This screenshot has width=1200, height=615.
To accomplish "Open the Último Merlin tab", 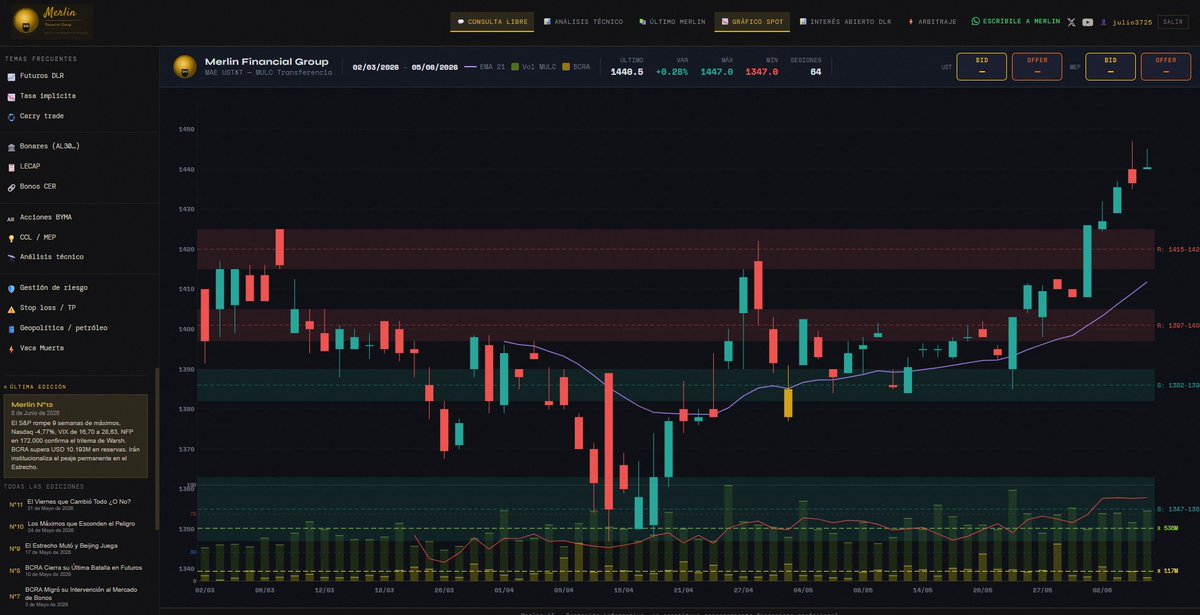I will (x=672, y=21).
